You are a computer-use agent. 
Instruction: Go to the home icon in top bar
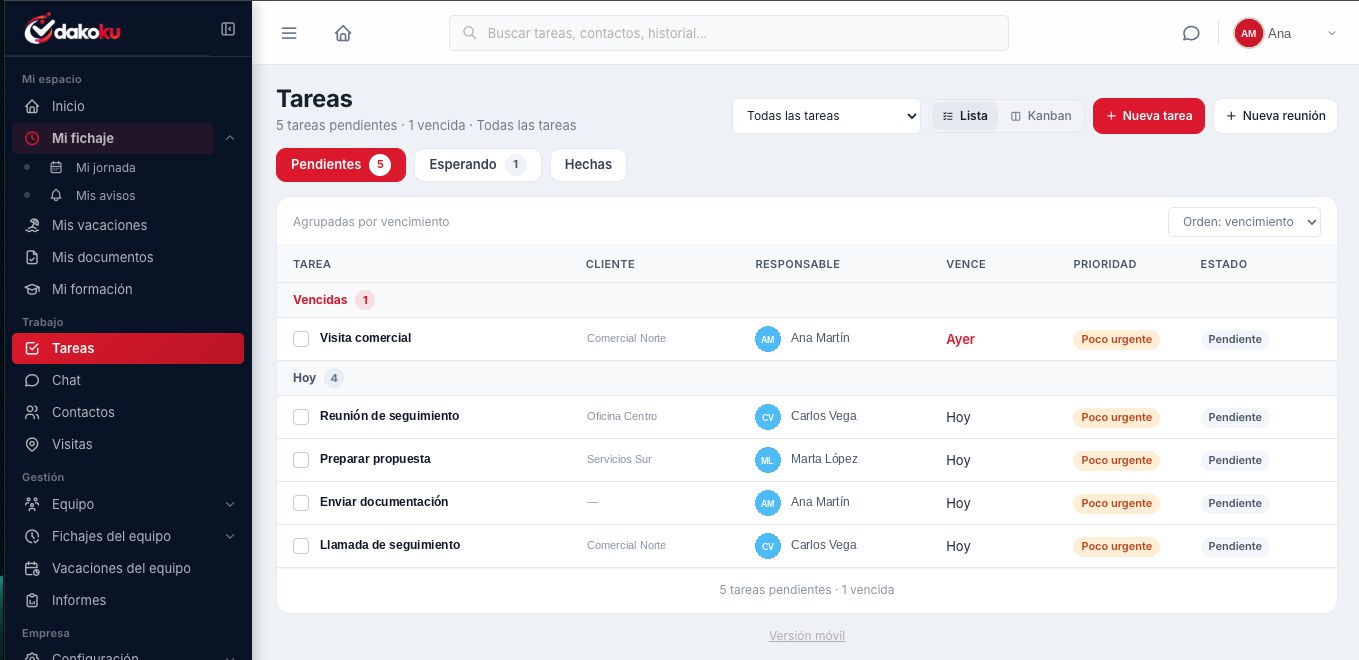click(343, 33)
